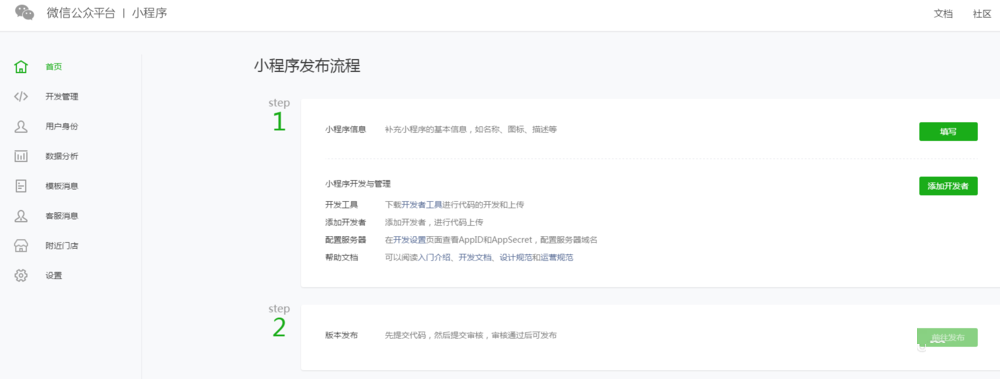Open the 运营规范 help link

click(556, 258)
